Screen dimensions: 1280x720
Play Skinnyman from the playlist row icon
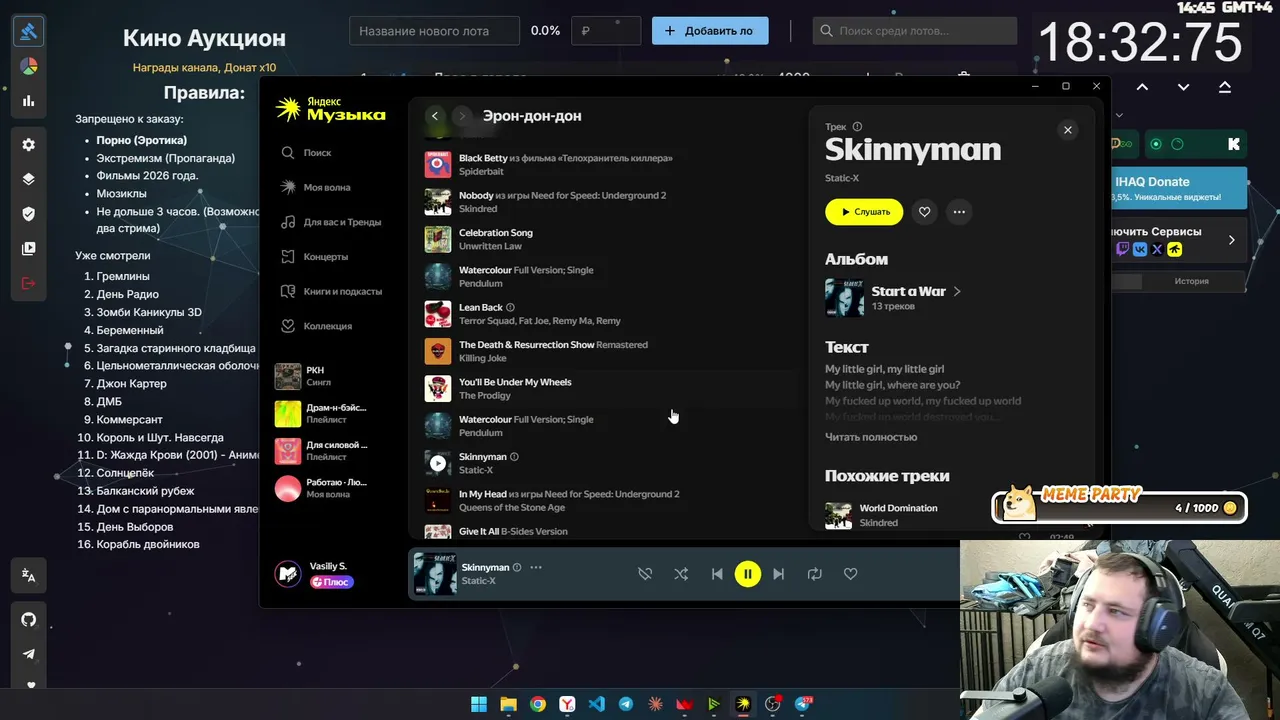click(x=438, y=463)
